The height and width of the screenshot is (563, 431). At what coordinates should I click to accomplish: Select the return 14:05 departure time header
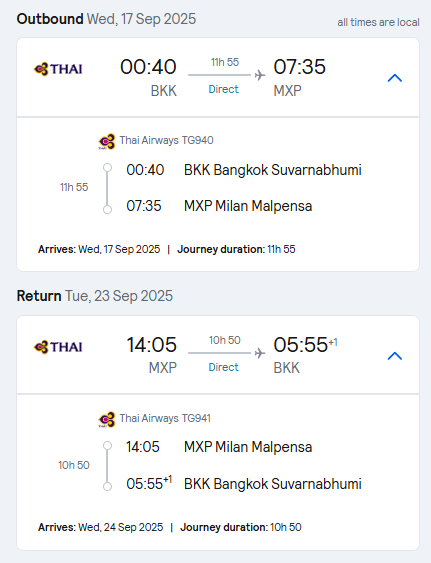[152, 345]
